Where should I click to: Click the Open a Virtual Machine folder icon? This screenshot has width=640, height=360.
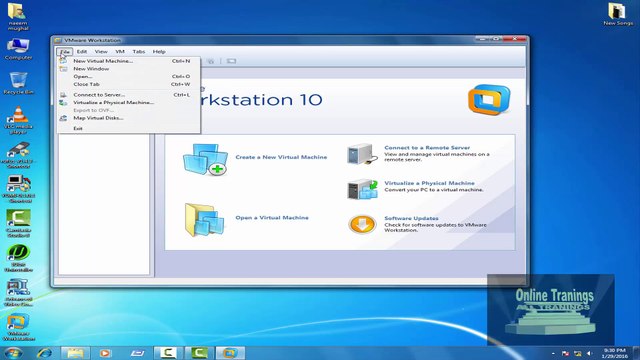pos(204,220)
